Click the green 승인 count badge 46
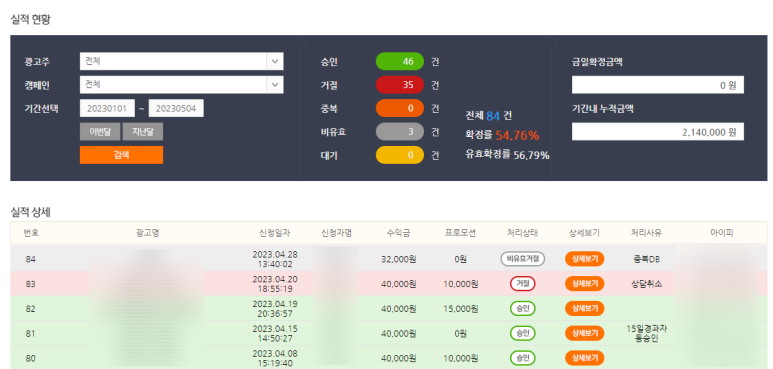The height and width of the screenshot is (369, 773). (x=400, y=62)
